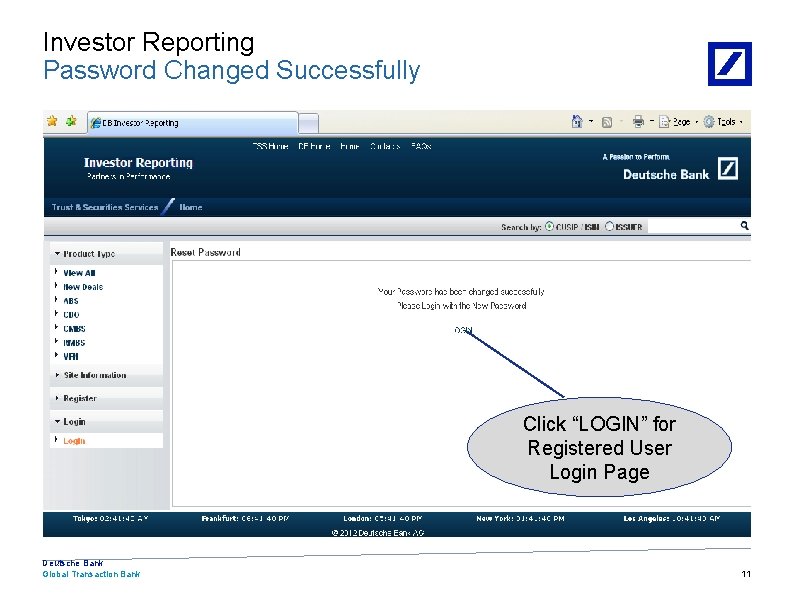Image resolution: width=794 pixels, height=597 pixels.
Task: Open the Tools menu with gear icon
Action: pyautogui.click(x=723, y=122)
